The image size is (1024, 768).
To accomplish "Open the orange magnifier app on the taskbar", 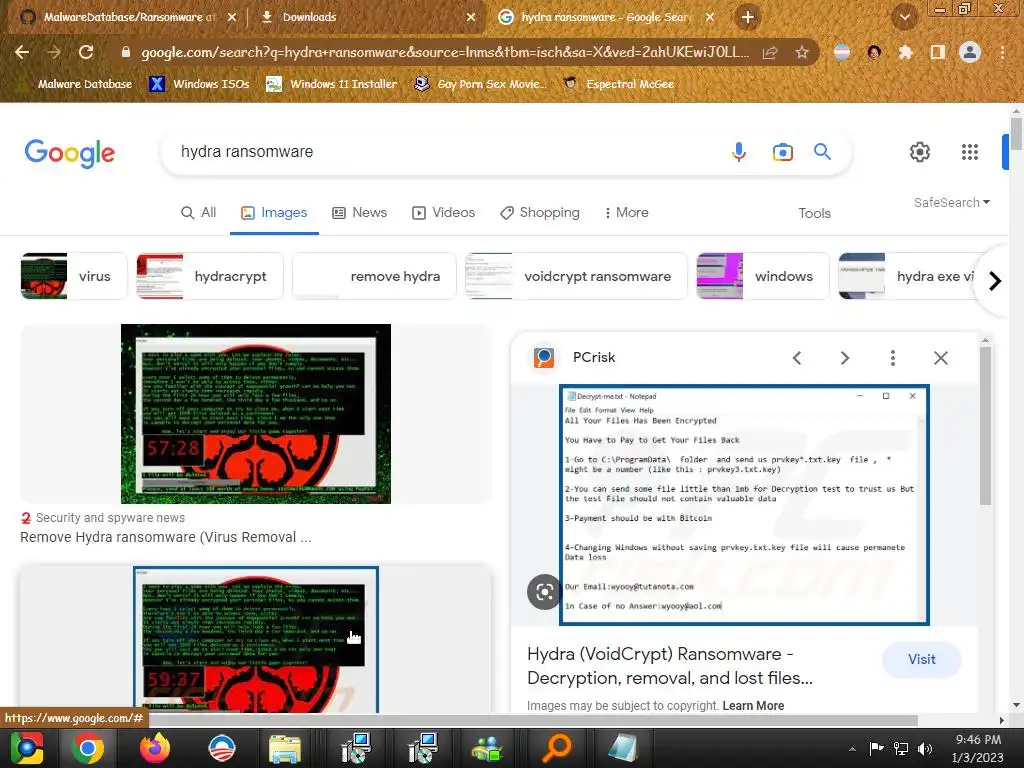I will pyautogui.click(x=557, y=748).
